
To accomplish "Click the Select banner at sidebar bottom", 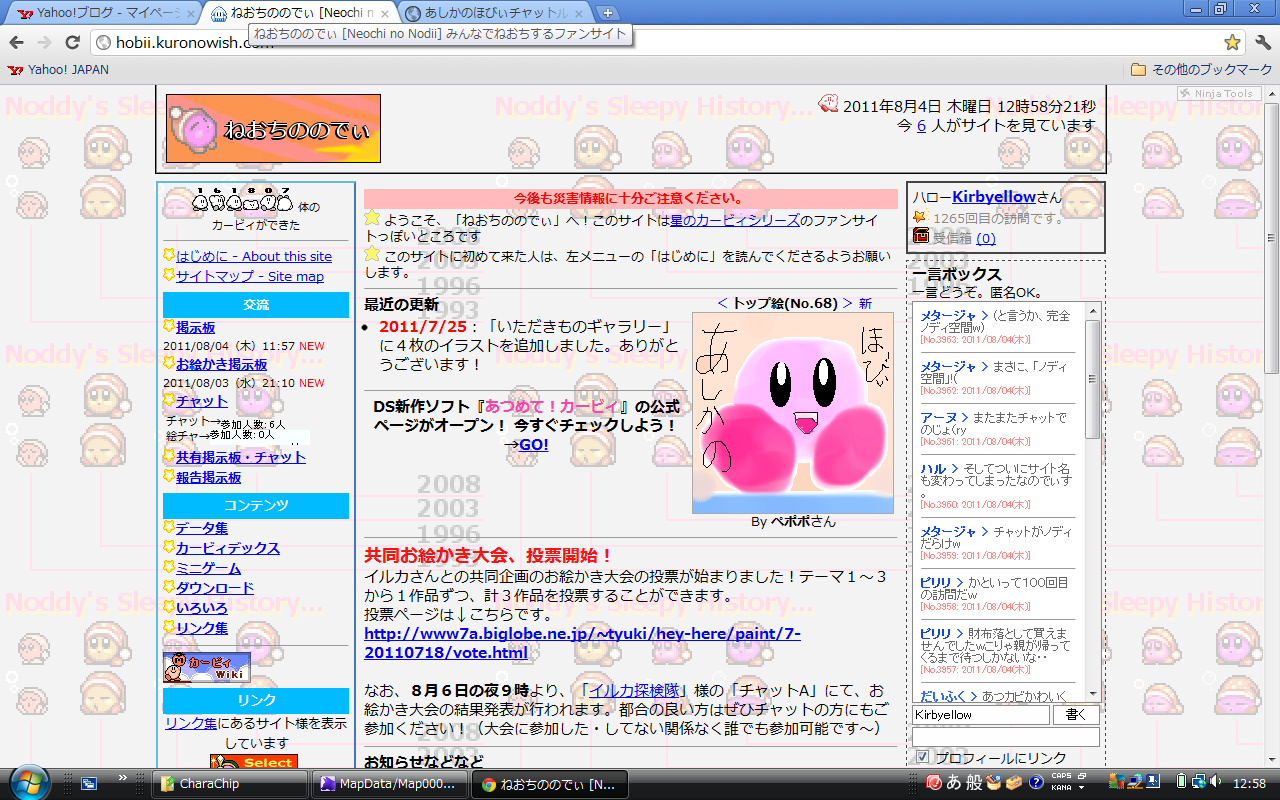I will click(254, 762).
